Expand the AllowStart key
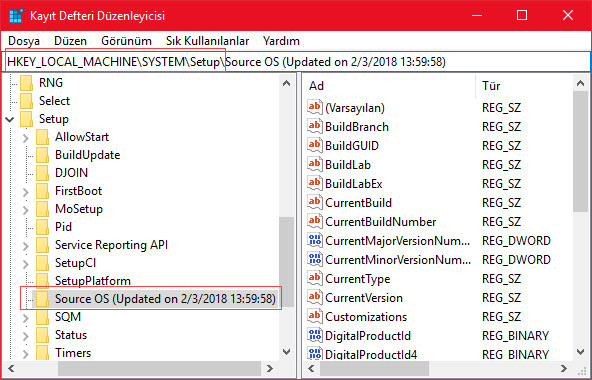Screen dimensions: 592x380 (25, 137)
